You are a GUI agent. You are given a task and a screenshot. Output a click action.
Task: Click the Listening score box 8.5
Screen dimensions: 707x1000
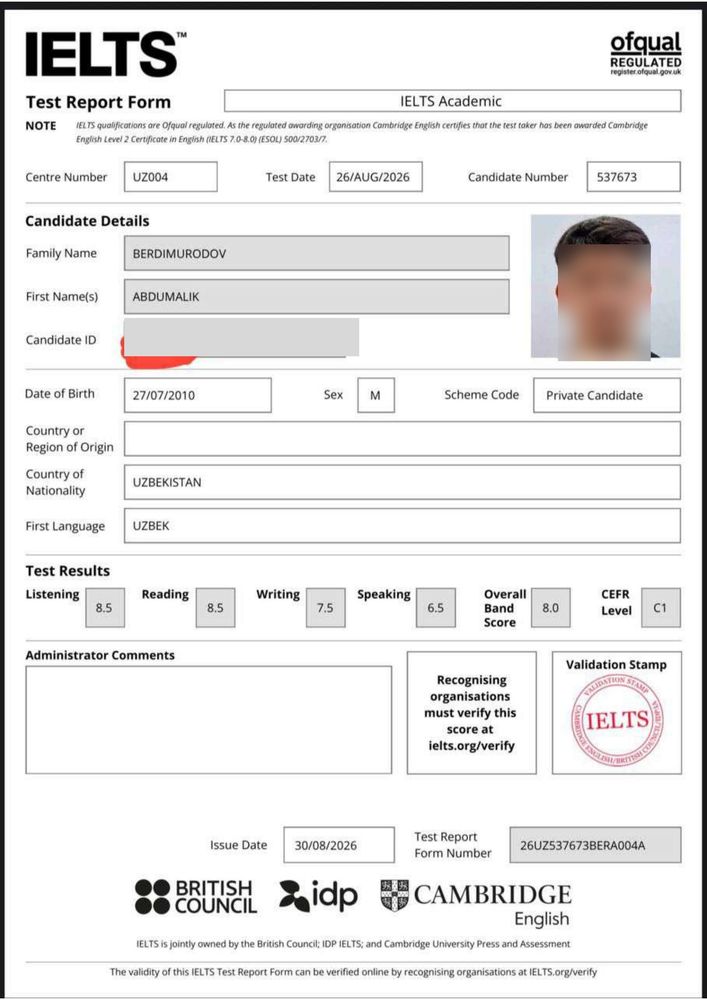coord(105,608)
